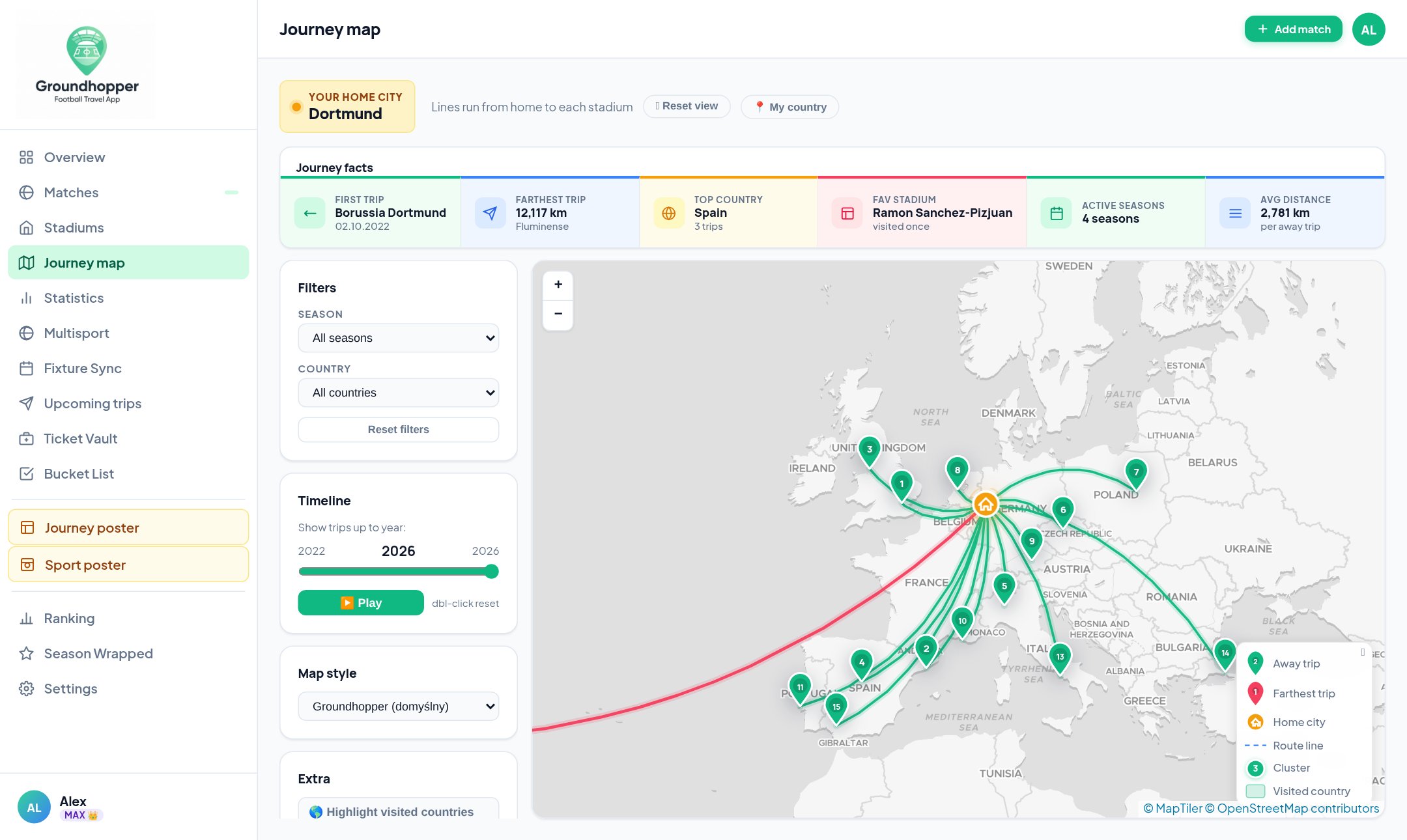1407x840 pixels.
Task: Click the timeline year slider handle
Action: [492, 572]
